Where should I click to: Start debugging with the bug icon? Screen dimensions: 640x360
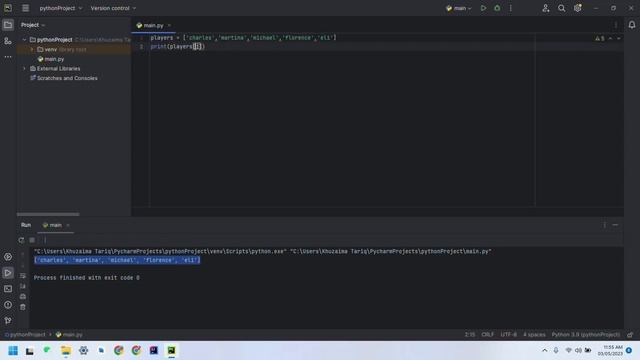(x=497, y=8)
